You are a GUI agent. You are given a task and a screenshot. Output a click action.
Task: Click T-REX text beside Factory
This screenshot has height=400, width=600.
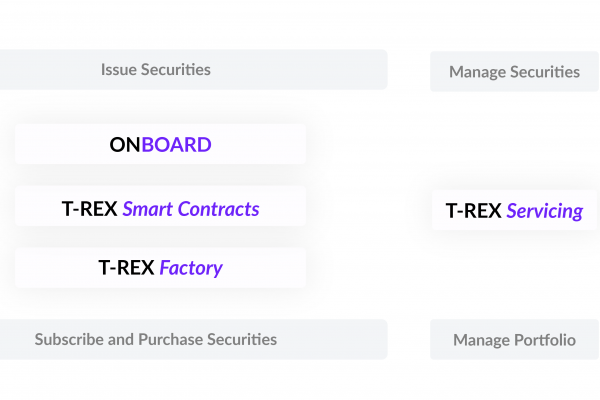(x=126, y=268)
